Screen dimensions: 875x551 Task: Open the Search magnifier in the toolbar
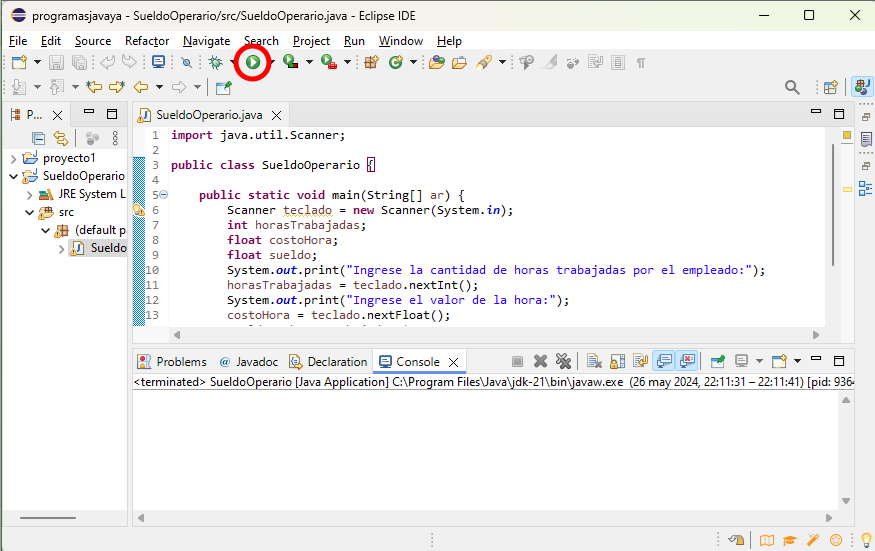click(792, 87)
